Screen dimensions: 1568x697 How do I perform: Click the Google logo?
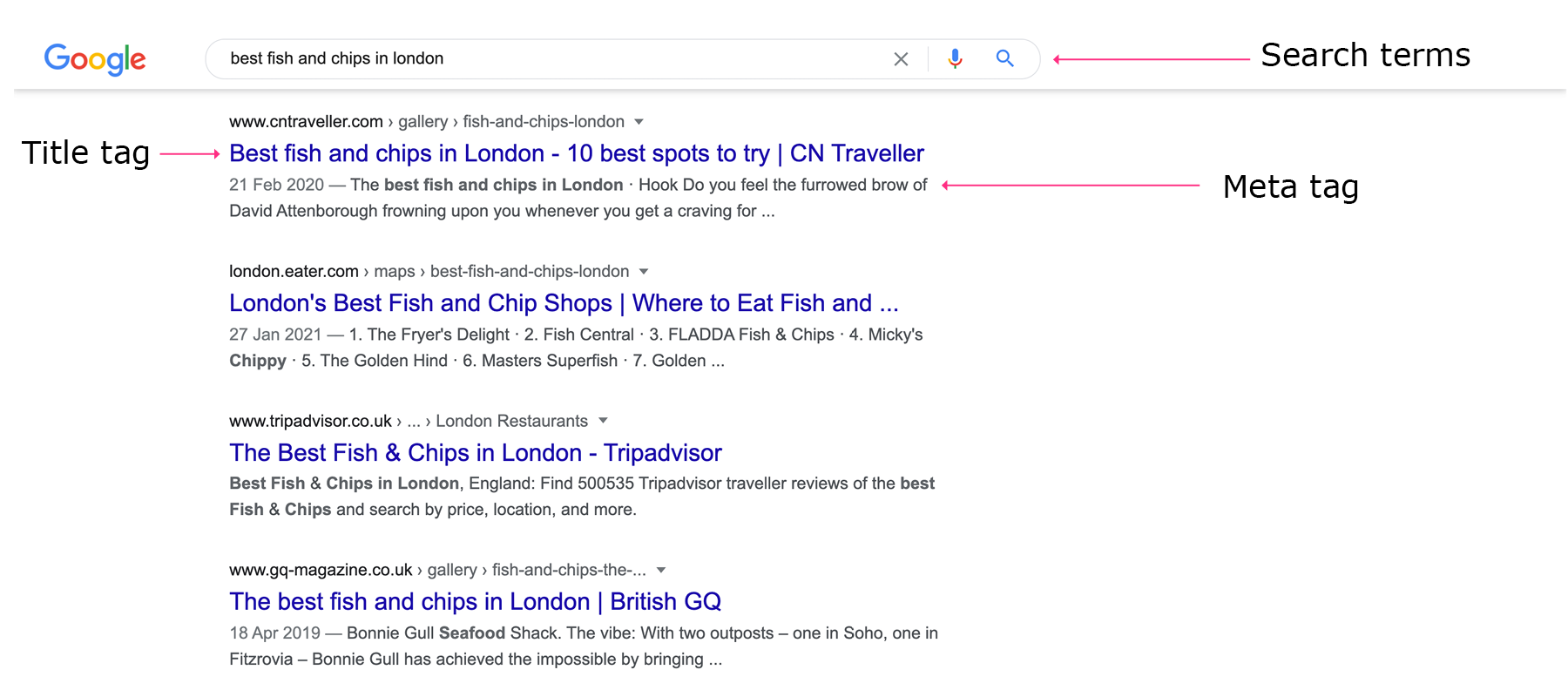click(x=95, y=59)
